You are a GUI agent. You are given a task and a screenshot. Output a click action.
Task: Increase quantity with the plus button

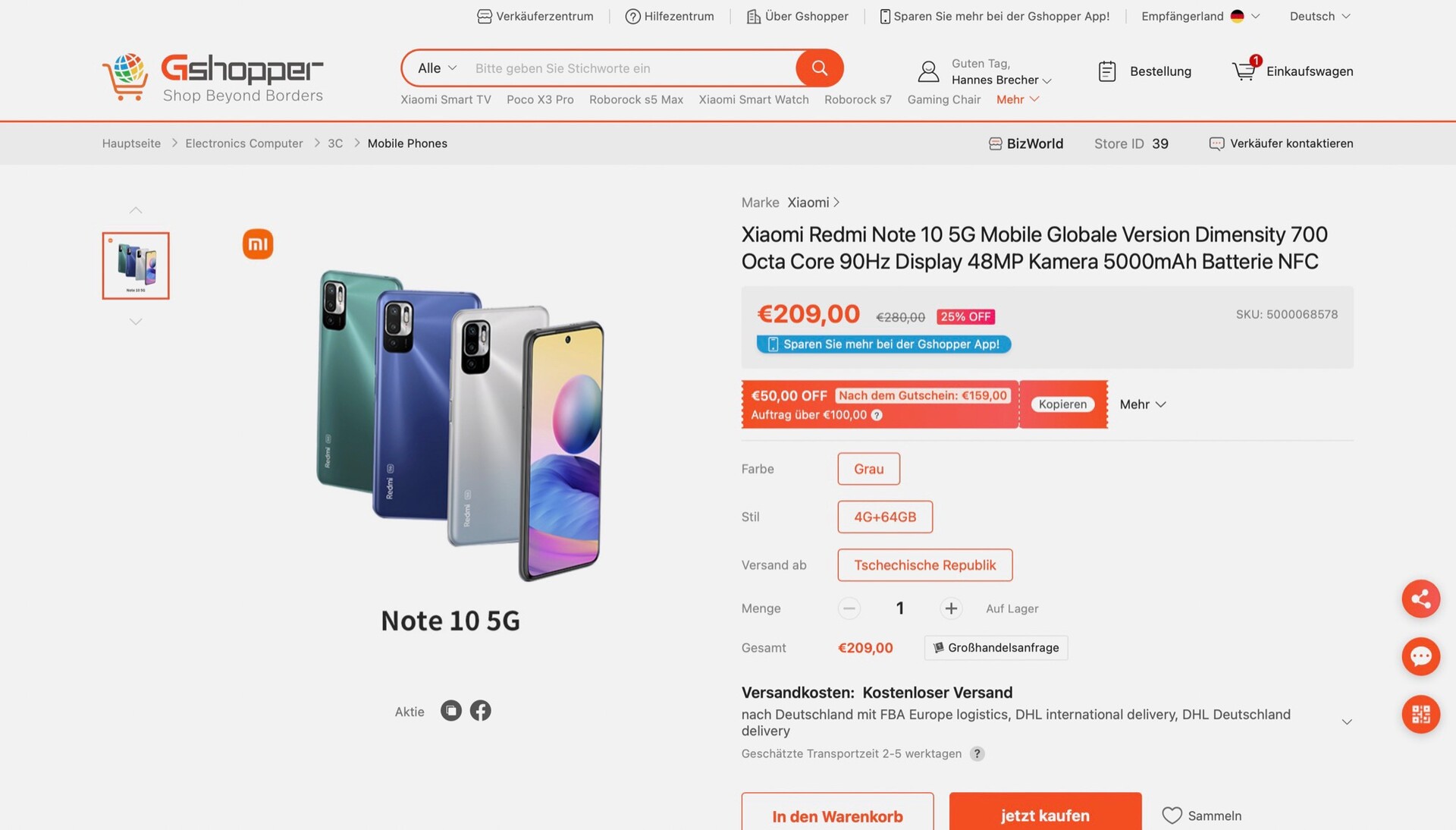point(950,608)
